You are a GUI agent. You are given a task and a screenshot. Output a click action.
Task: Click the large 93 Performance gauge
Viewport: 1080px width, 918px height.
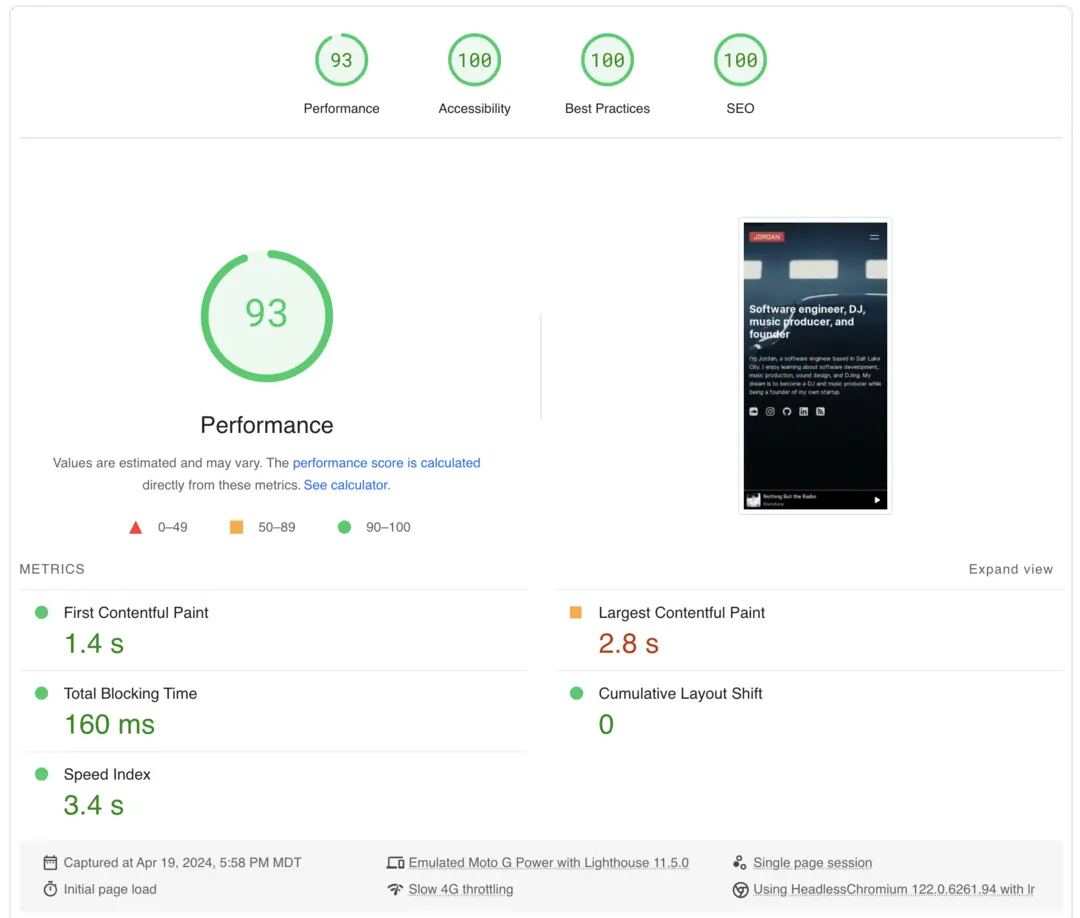[x=267, y=315]
